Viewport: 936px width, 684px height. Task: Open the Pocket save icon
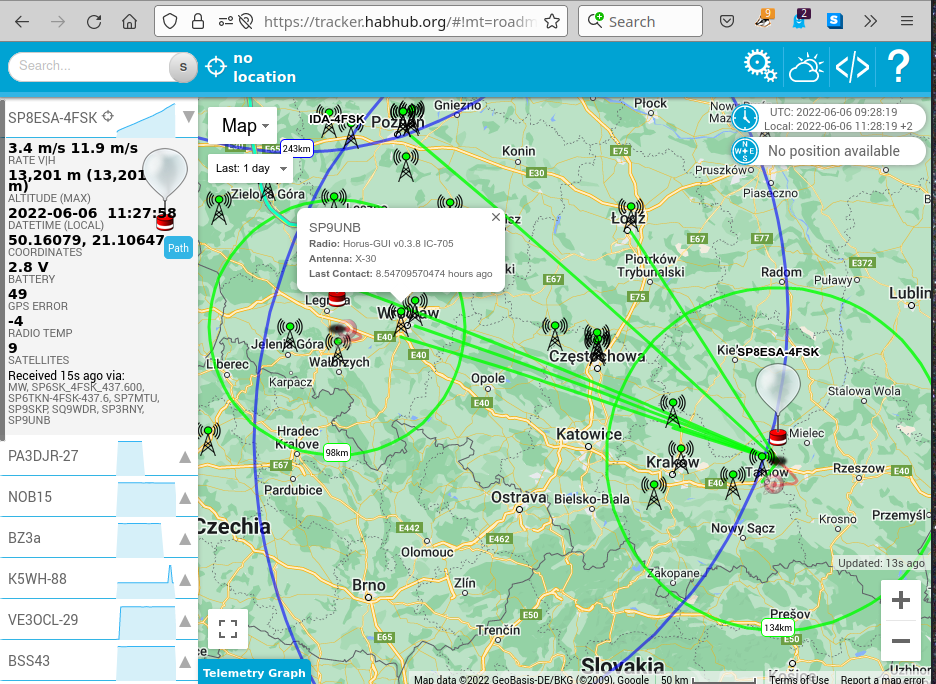pyautogui.click(x=726, y=22)
